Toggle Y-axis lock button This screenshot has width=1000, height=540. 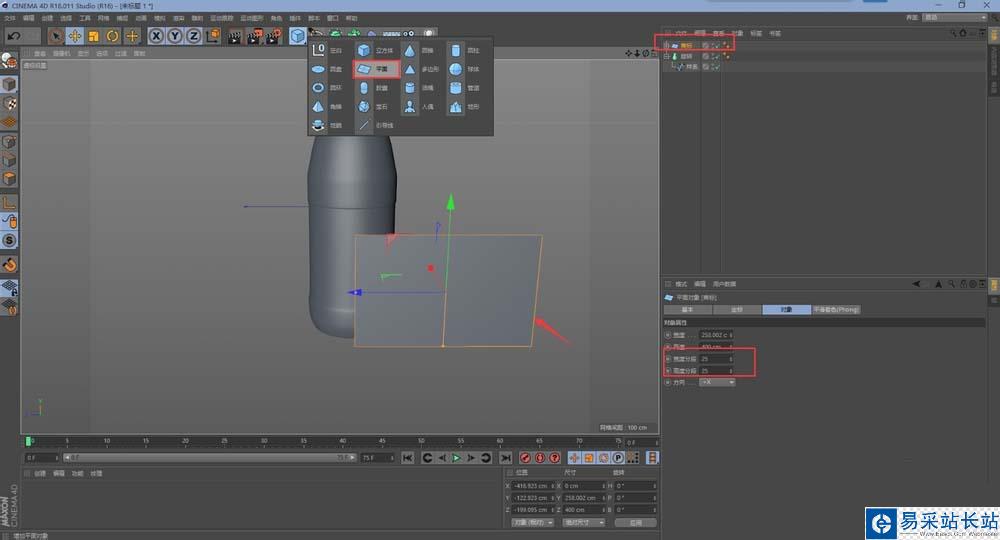(x=175, y=36)
